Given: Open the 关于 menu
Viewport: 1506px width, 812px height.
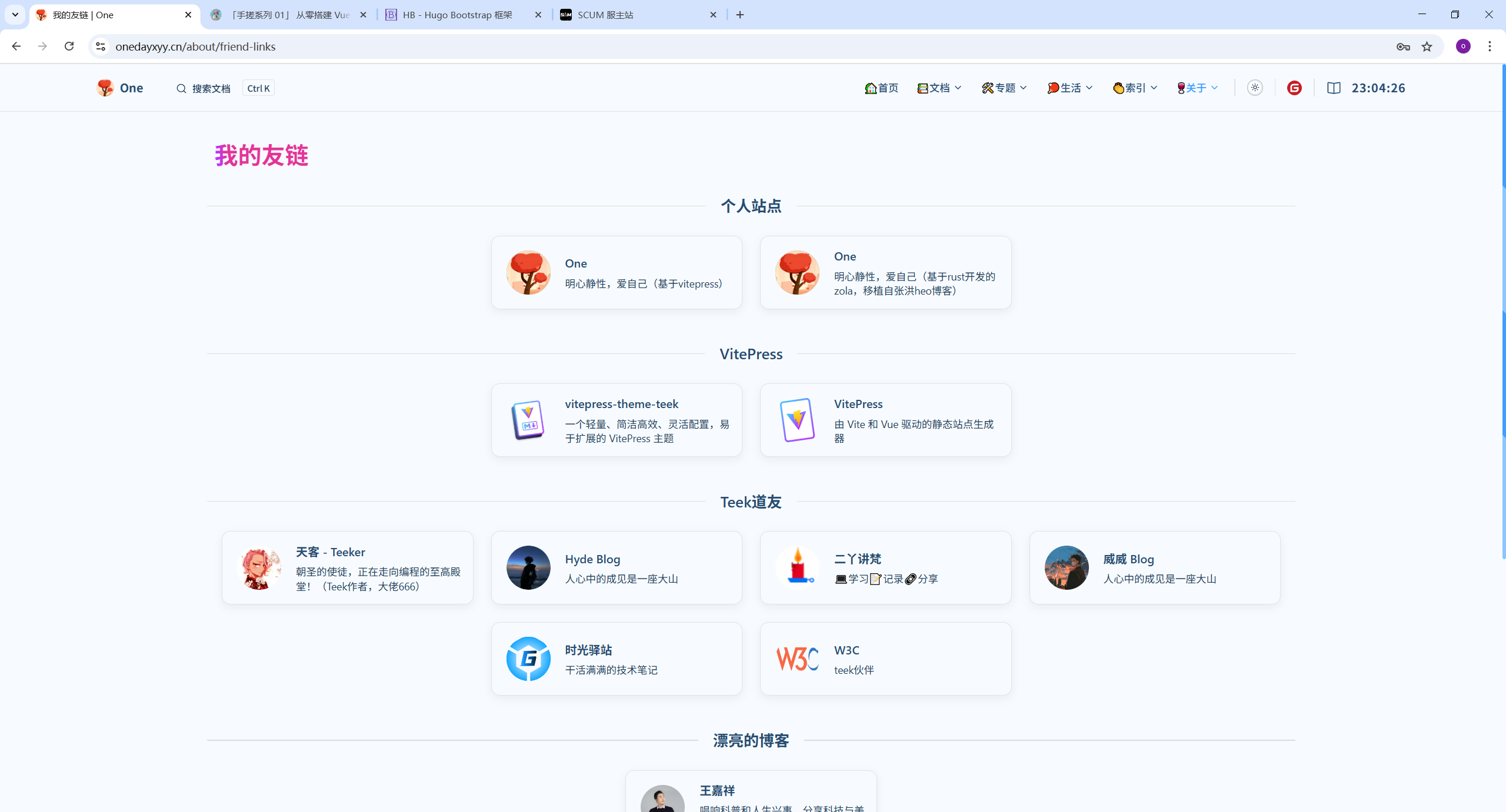Looking at the screenshot, I should [1197, 88].
